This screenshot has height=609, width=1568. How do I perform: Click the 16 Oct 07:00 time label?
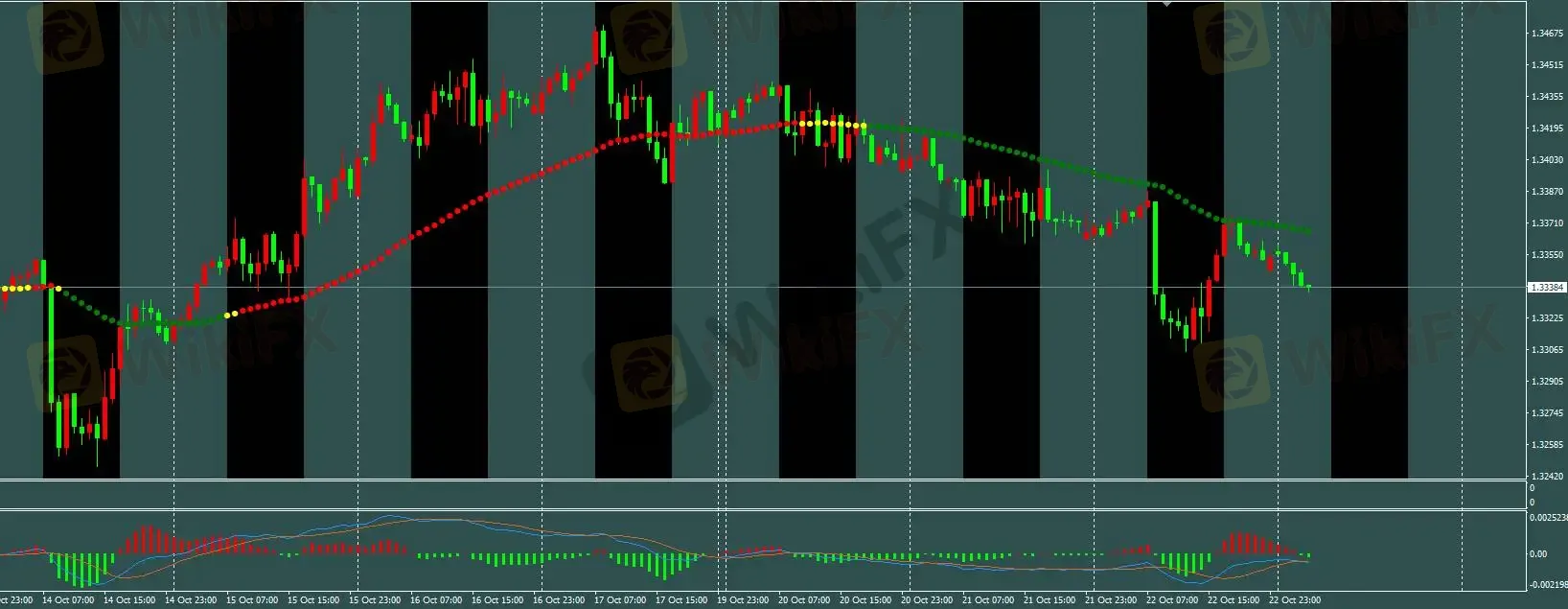(x=436, y=600)
